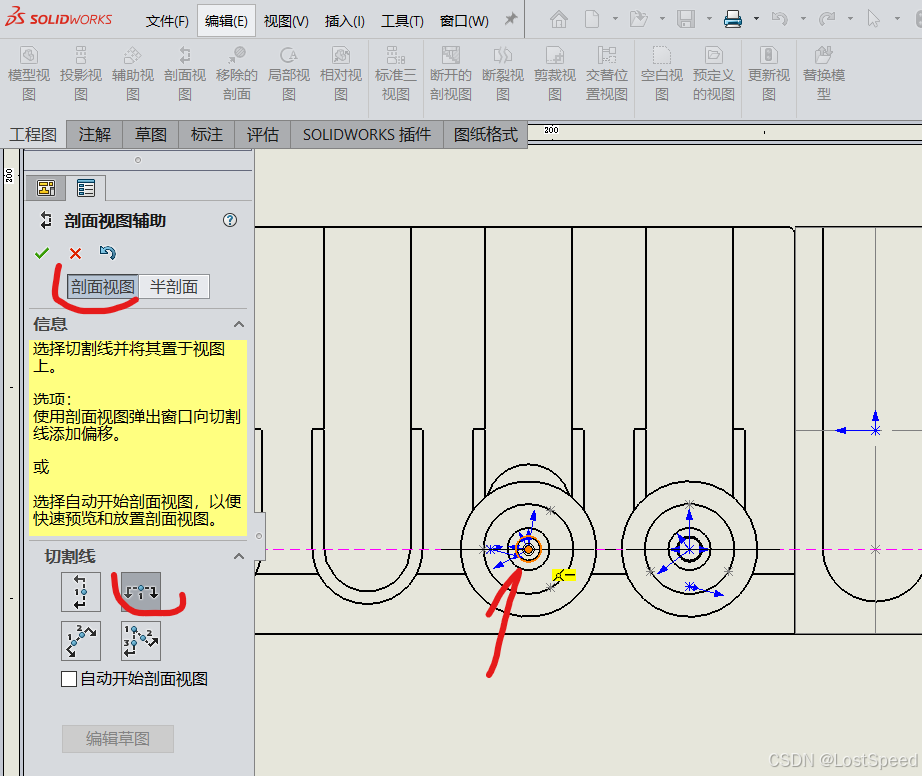The height and width of the screenshot is (776, 922).
Task: Choose the 局部视图 (Detail View) tool
Action: coord(289,74)
